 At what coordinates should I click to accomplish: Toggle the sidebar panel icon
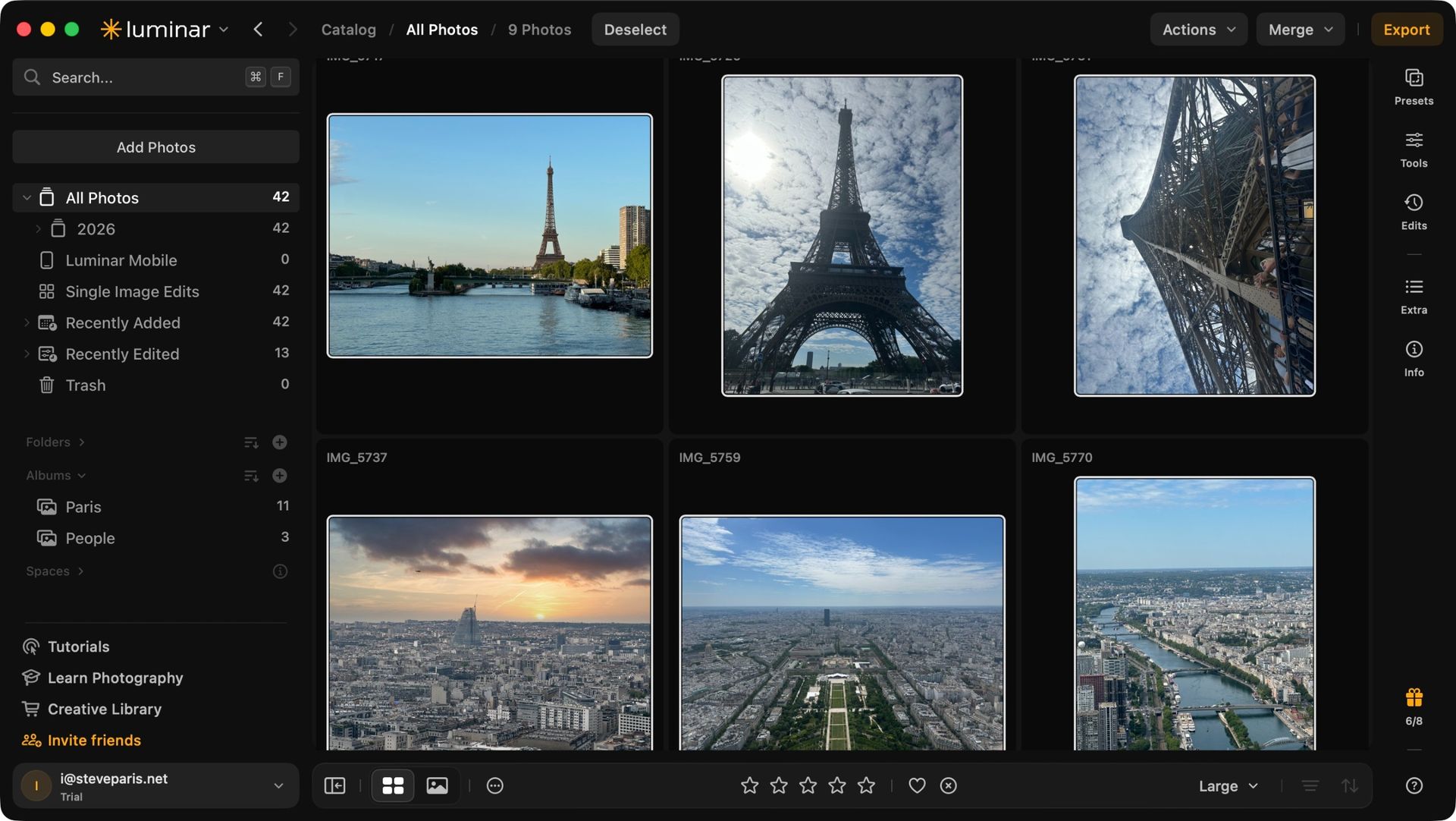click(x=334, y=785)
